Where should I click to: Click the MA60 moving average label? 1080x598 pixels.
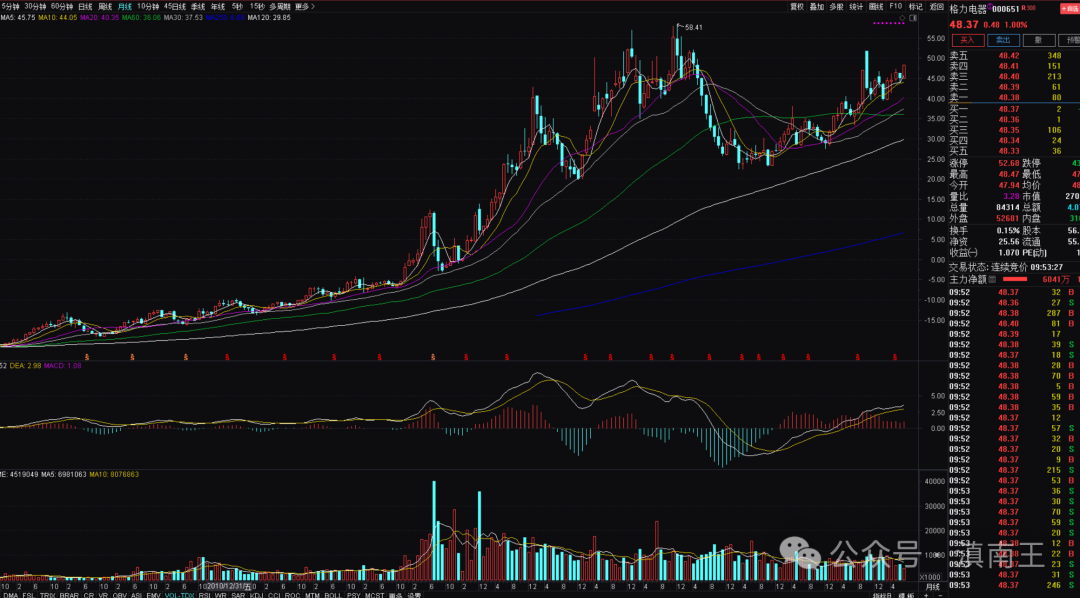click(x=141, y=17)
